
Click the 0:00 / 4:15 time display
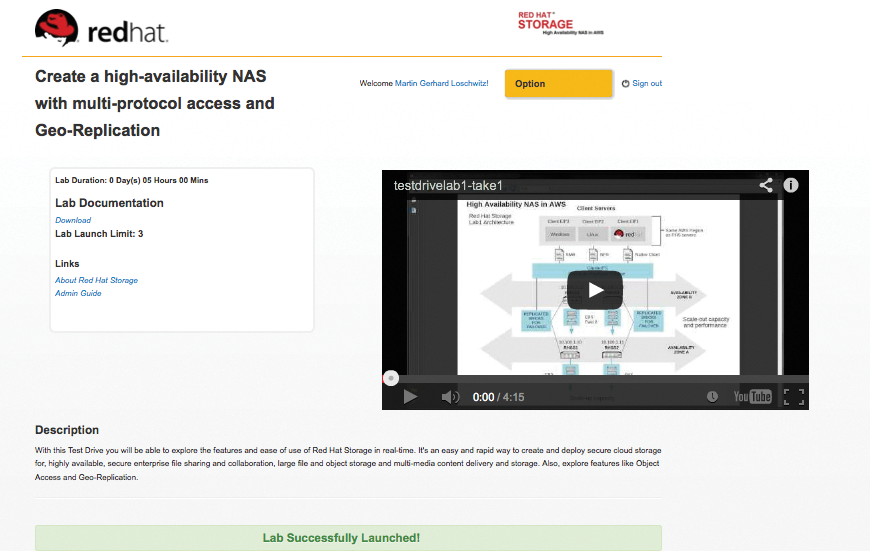[498, 397]
